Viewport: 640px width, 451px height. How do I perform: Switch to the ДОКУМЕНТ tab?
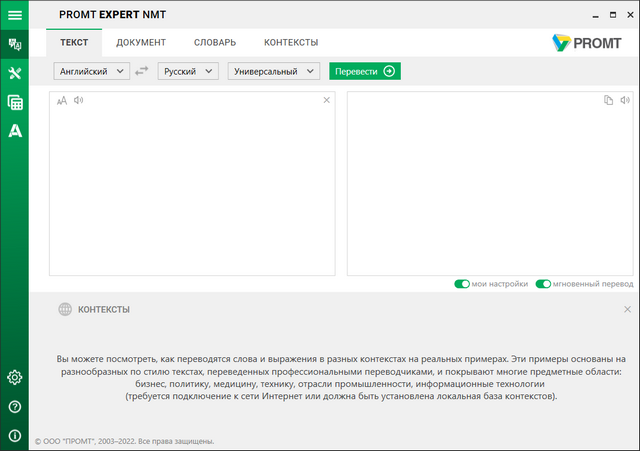click(x=140, y=43)
